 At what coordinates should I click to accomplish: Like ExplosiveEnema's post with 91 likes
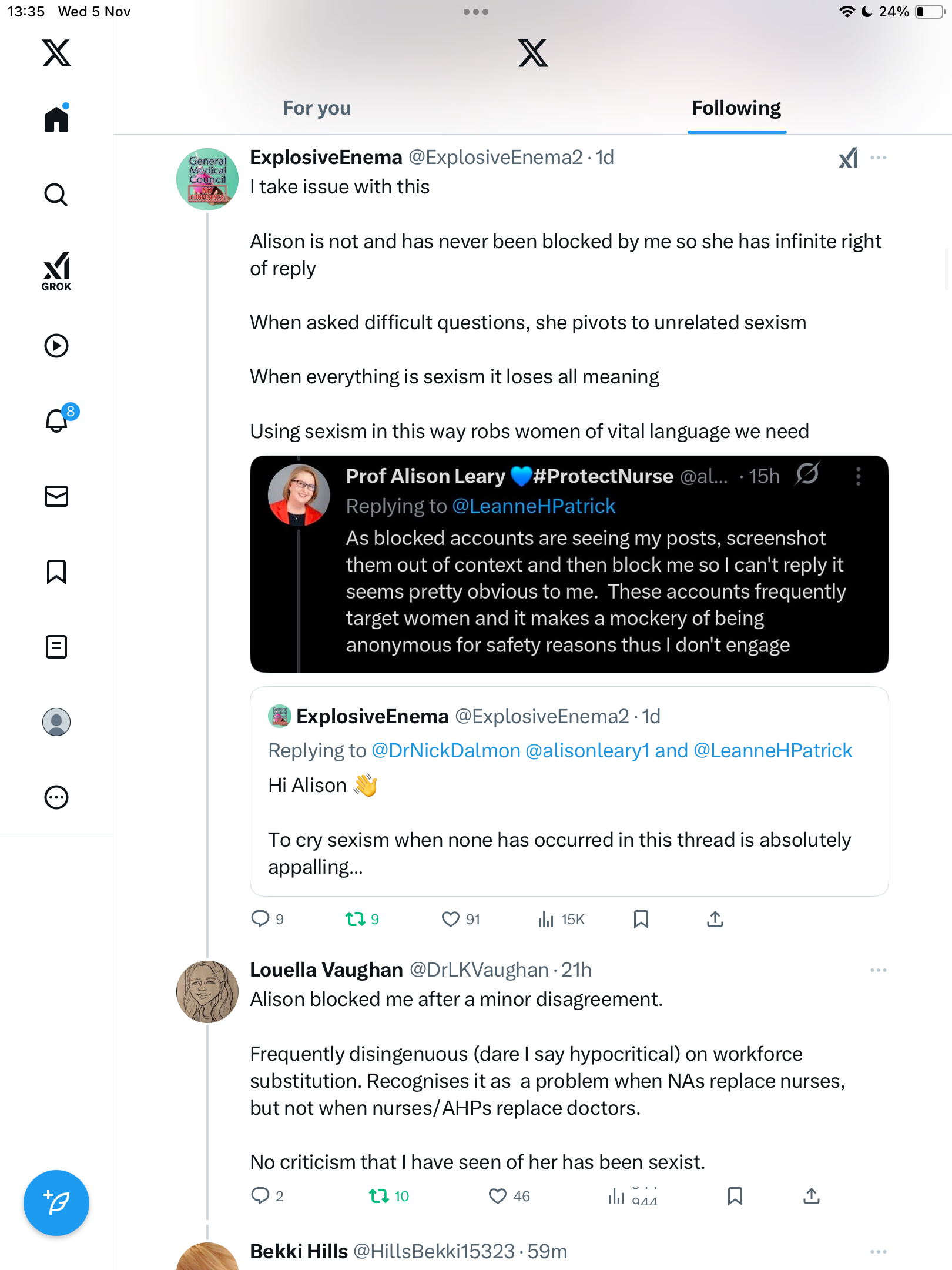click(451, 919)
